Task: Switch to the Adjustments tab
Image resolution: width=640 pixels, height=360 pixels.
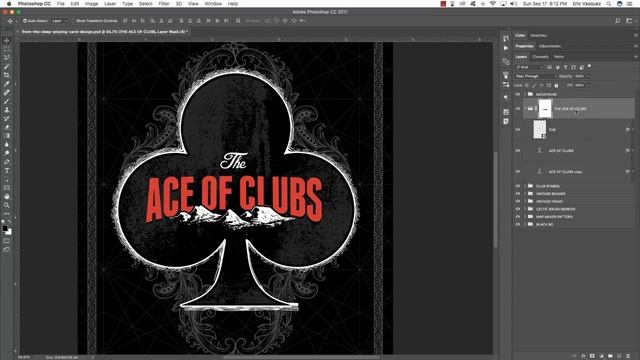Action: pyautogui.click(x=549, y=46)
